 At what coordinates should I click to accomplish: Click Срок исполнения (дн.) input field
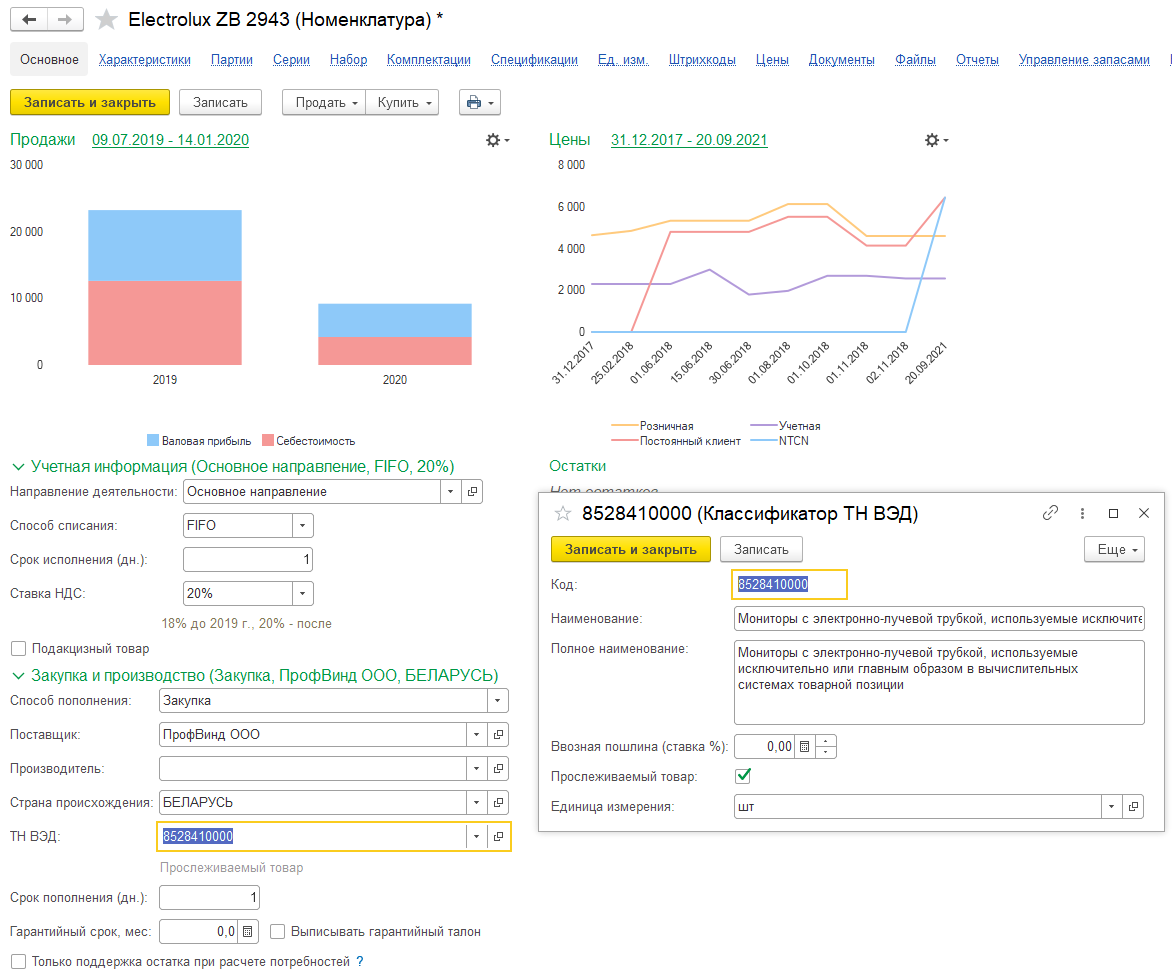pyautogui.click(x=248, y=559)
